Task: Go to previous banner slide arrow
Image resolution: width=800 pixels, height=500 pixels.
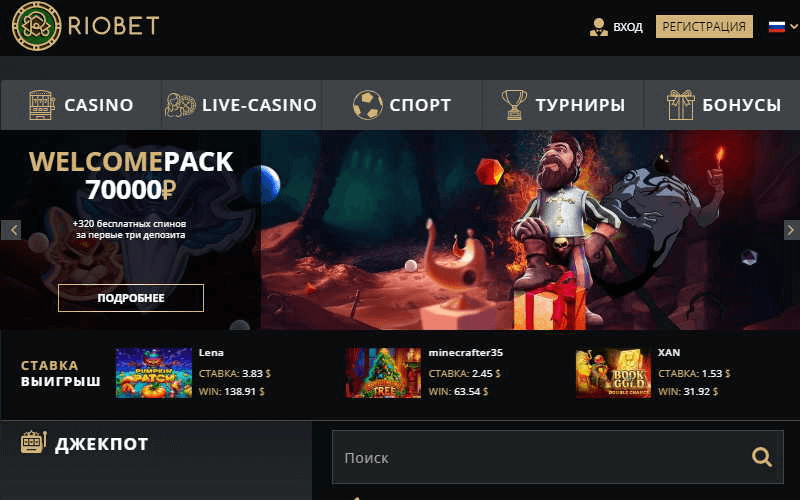Action: [x=12, y=230]
